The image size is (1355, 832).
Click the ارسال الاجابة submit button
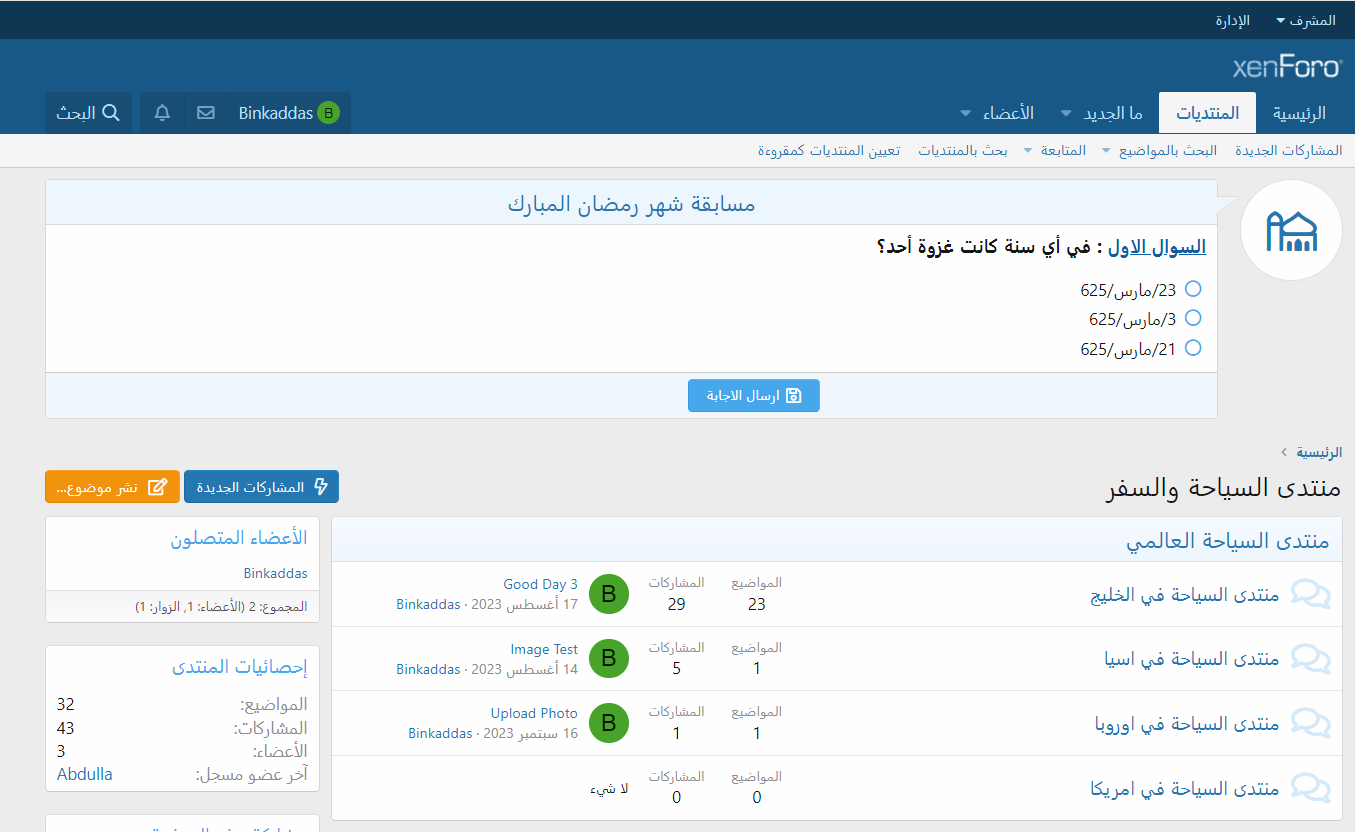pos(753,395)
